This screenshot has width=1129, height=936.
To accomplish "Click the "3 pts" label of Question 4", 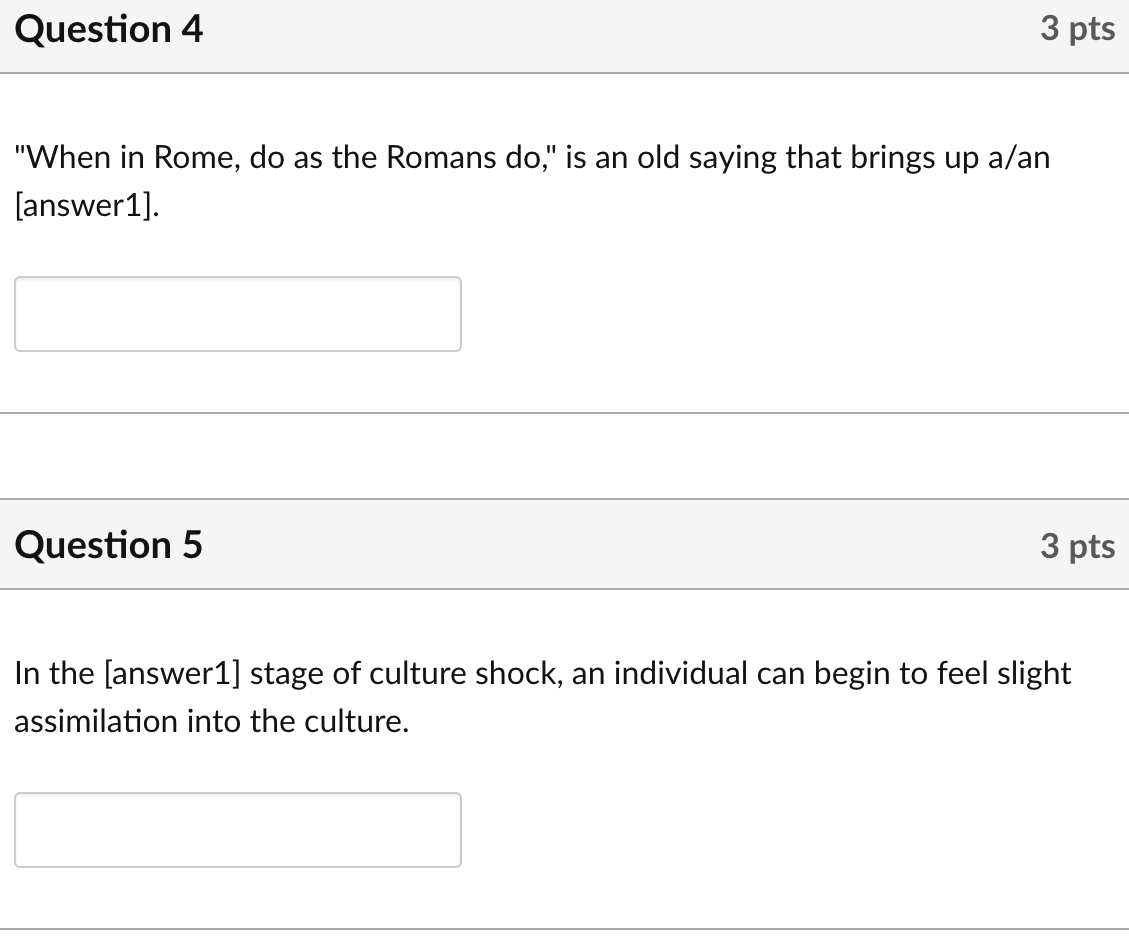I will pos(1076,30).
